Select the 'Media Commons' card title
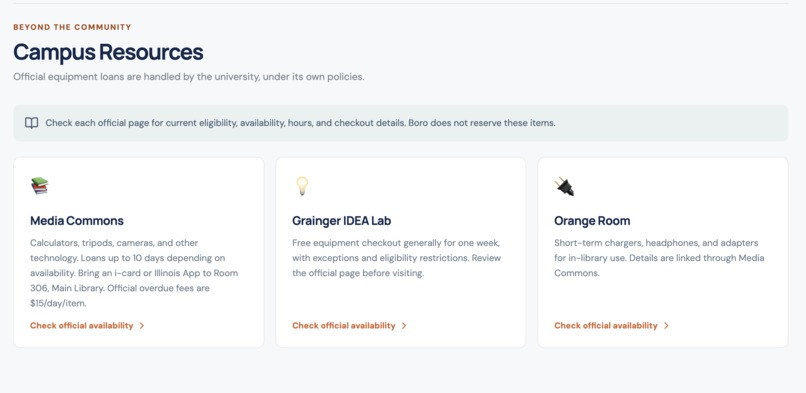 click(77, 221)
